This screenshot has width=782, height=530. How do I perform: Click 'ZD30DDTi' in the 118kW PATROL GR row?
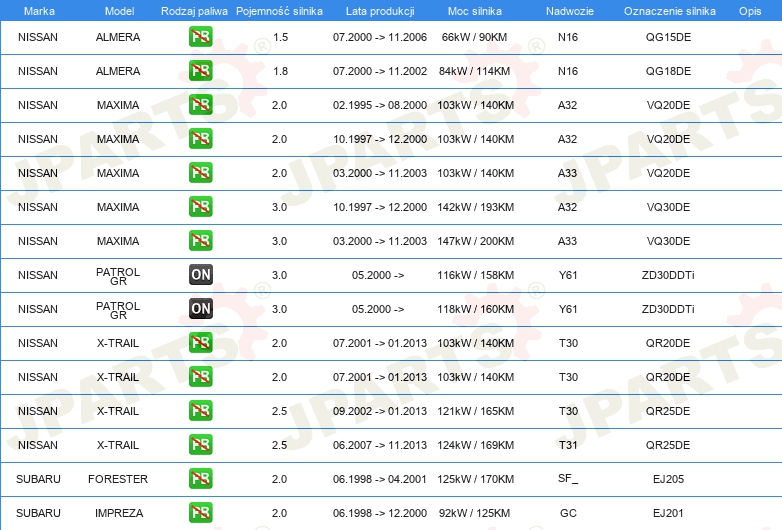point(668,309)
